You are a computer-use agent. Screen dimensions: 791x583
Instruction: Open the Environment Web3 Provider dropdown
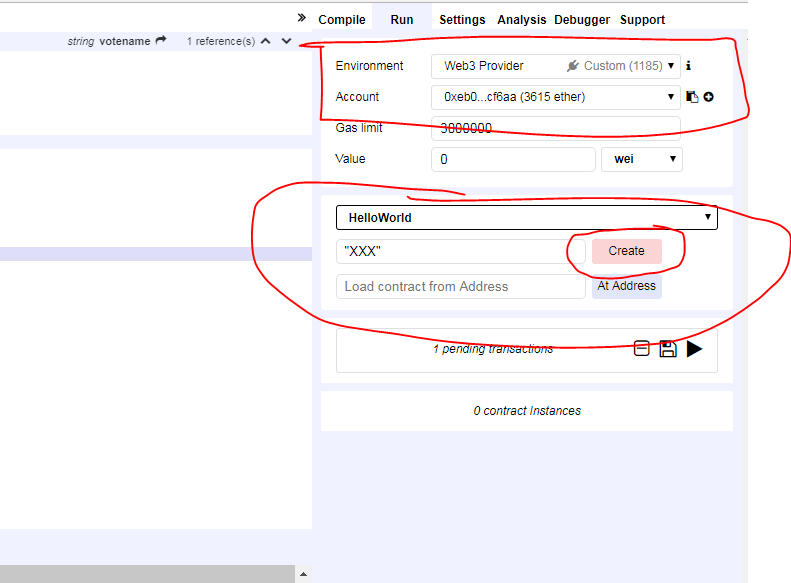pos(555,66)
